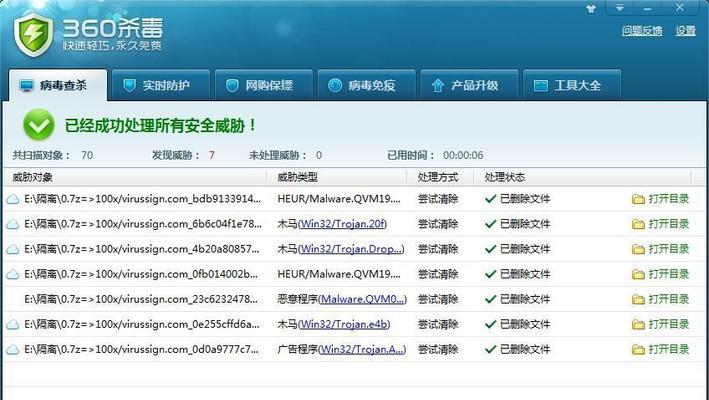Click 打开目录 text for 0e255cffd6a row
The image size is (709, 400).
[x=669, y=324]
